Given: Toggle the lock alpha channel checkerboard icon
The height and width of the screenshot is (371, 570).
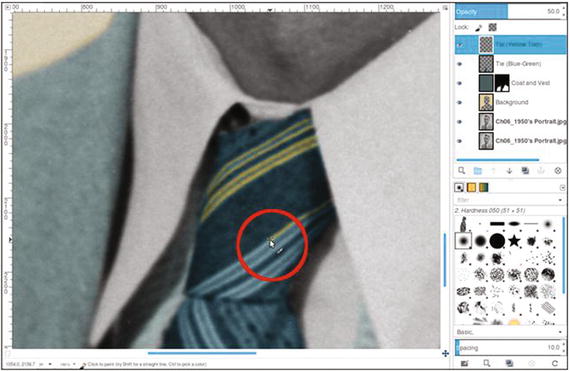Looking at the screenshot, I should point(493,27).
